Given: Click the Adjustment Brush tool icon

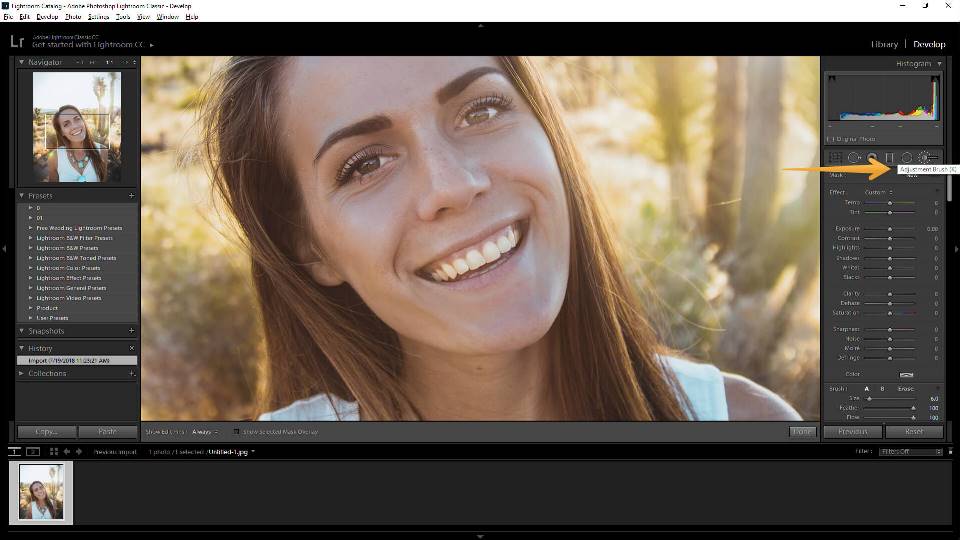Looking at the screenshot, I should tap(924, 158).
